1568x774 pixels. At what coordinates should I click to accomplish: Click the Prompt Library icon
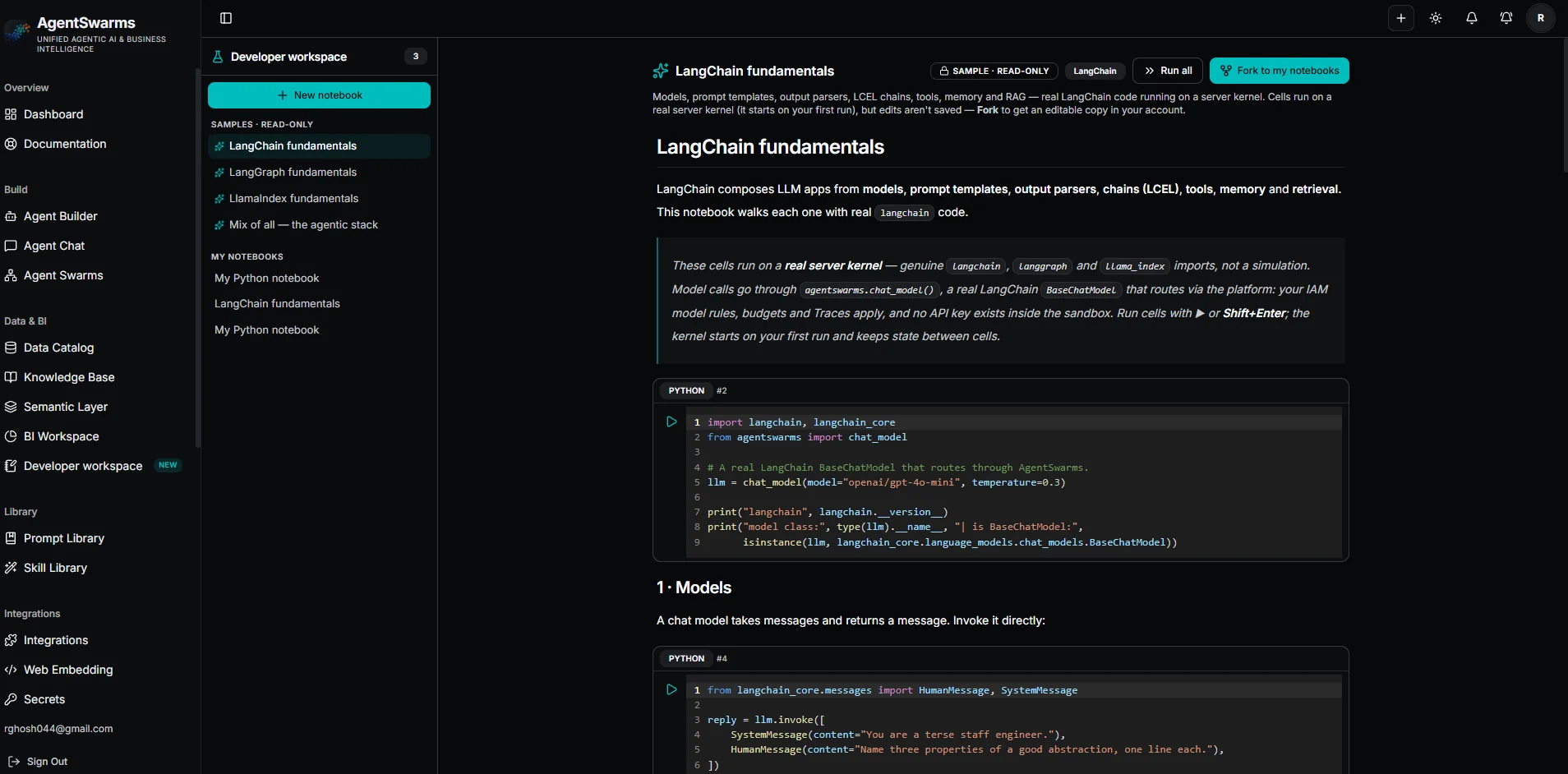(x=11, y=538)
